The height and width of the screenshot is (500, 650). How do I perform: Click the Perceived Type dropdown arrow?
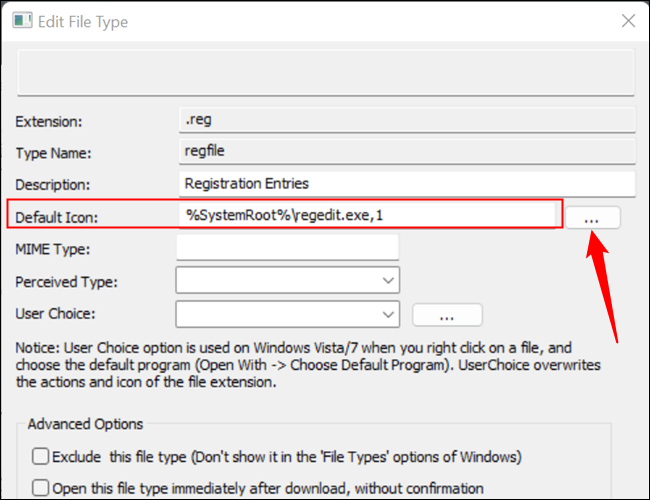pyautogui.click(x=388, y=281)
